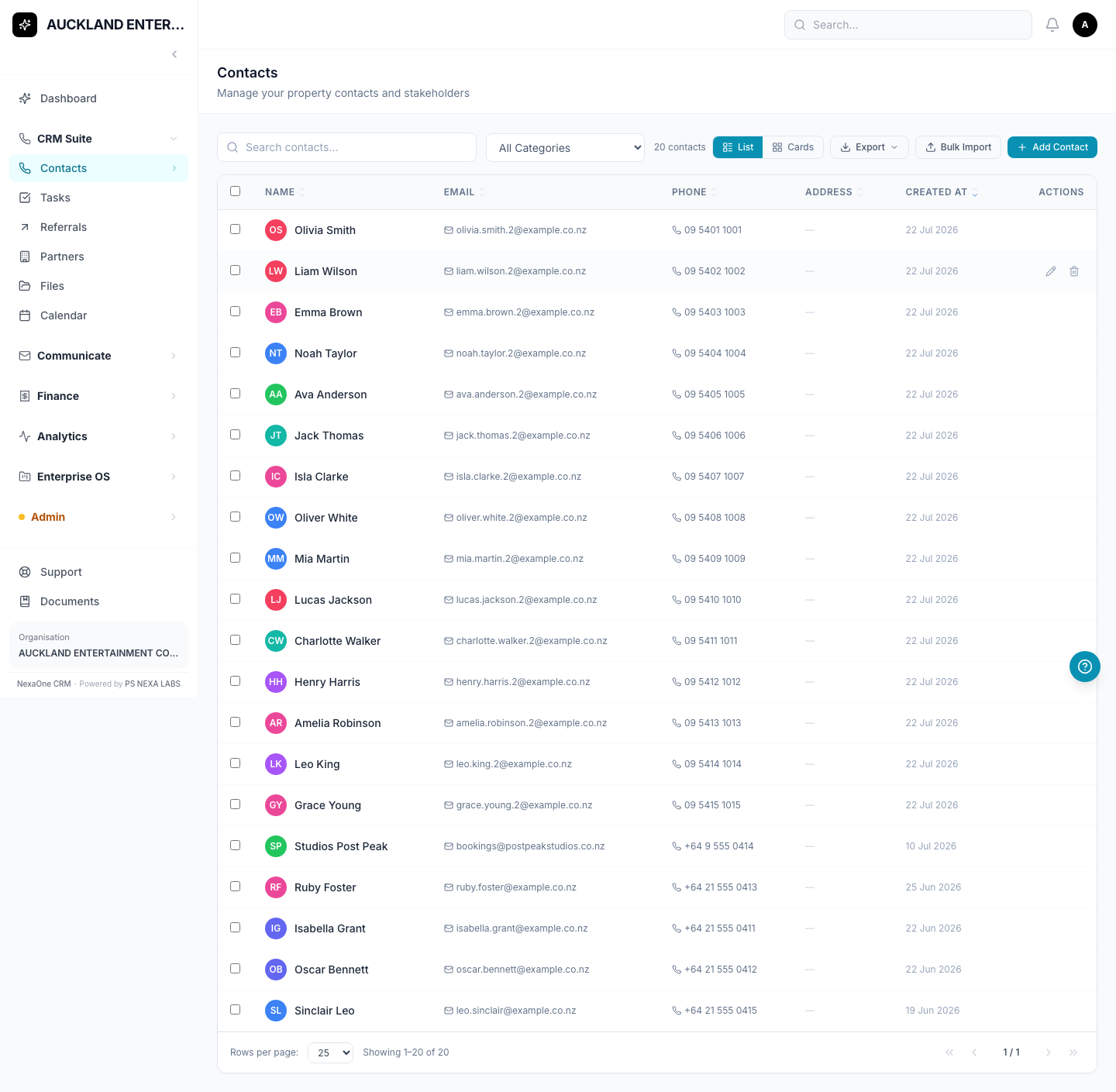Open the Support link
This screenshot has height=1092, width=1116.
pos(98,572)
